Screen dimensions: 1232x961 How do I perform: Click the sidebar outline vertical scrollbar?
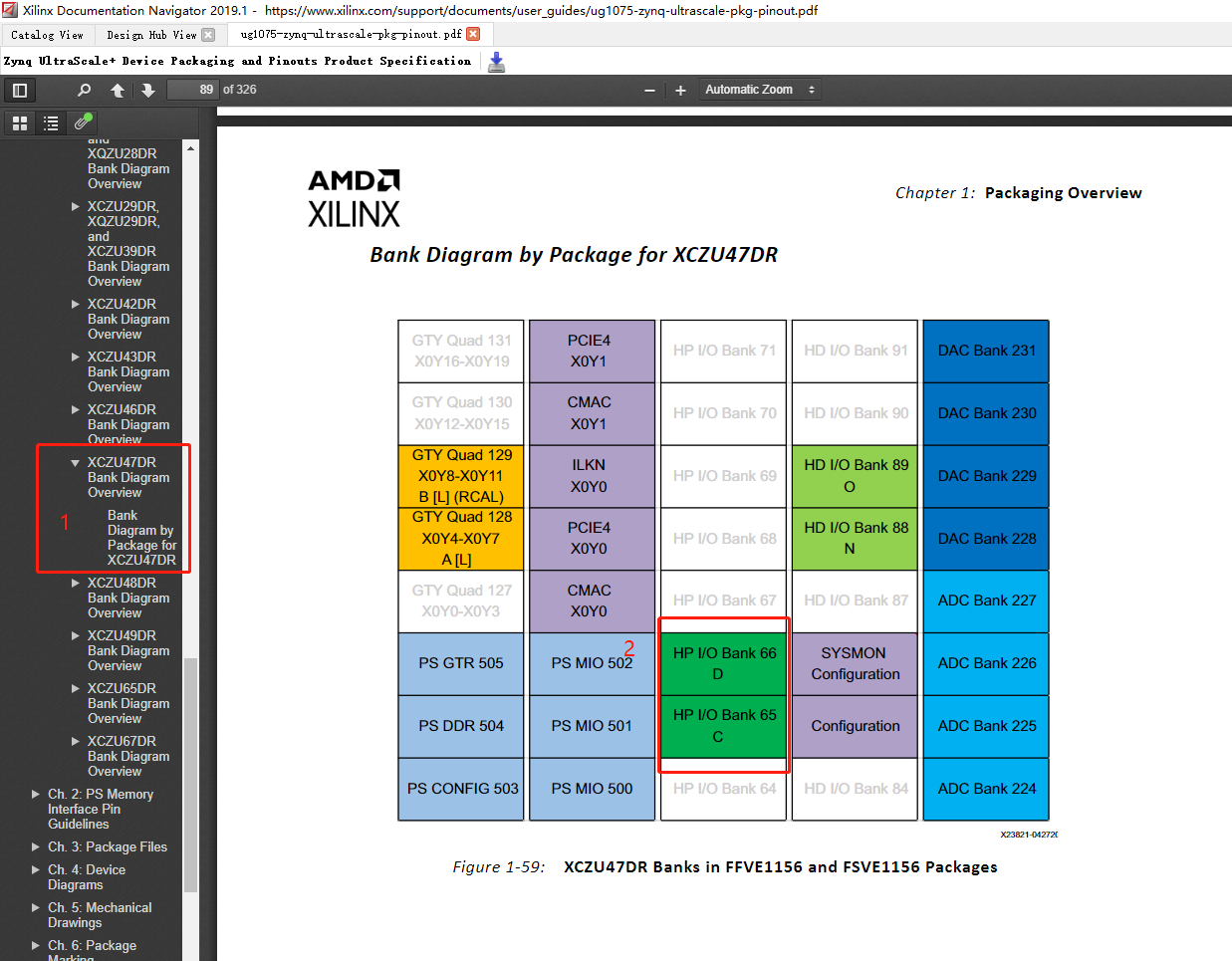coord(190,775)
